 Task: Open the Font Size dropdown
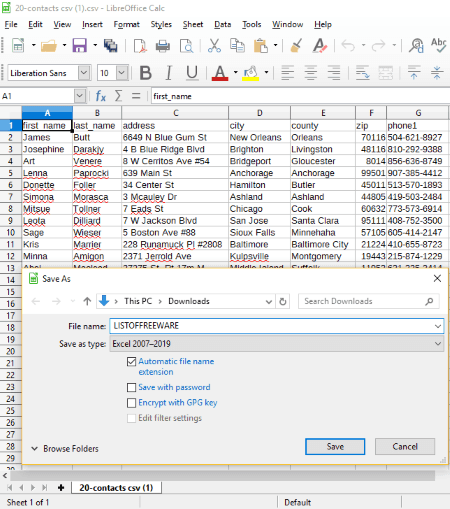122,73
